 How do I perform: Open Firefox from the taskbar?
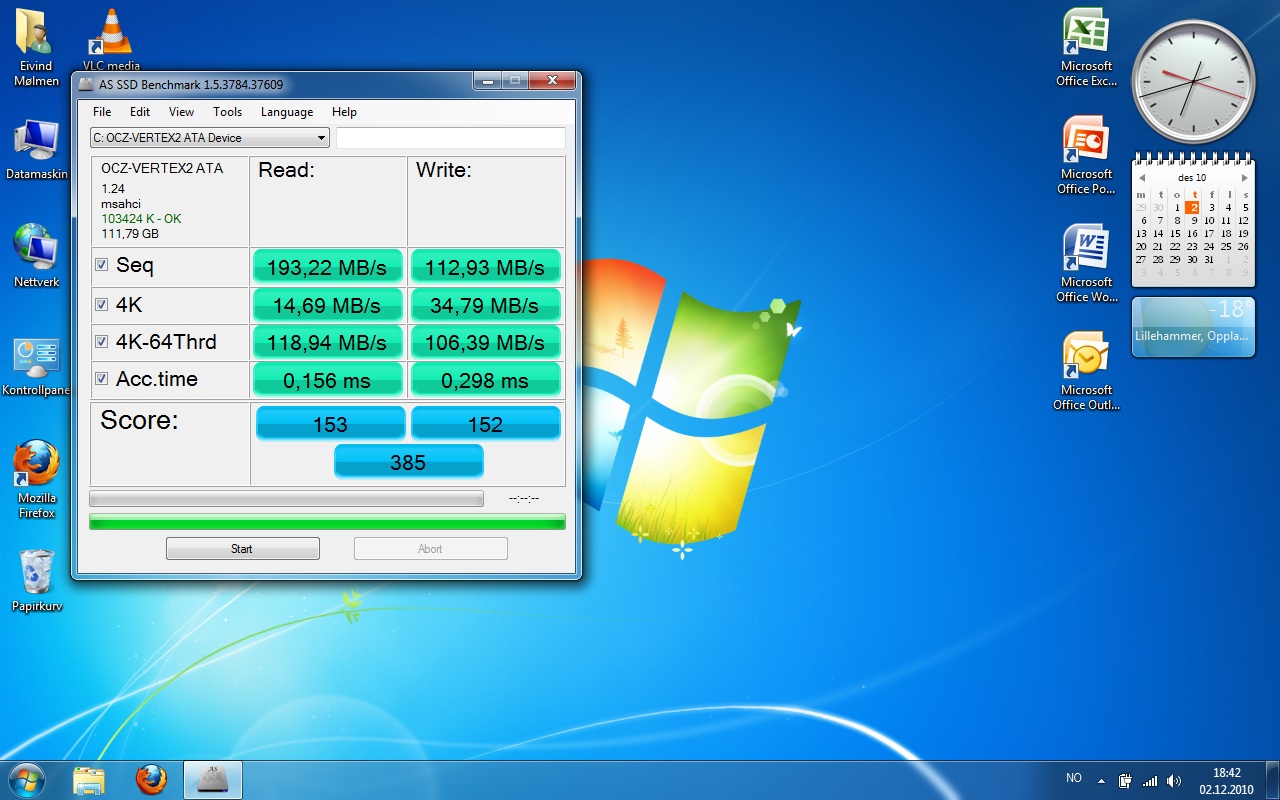tap(151, 780)
